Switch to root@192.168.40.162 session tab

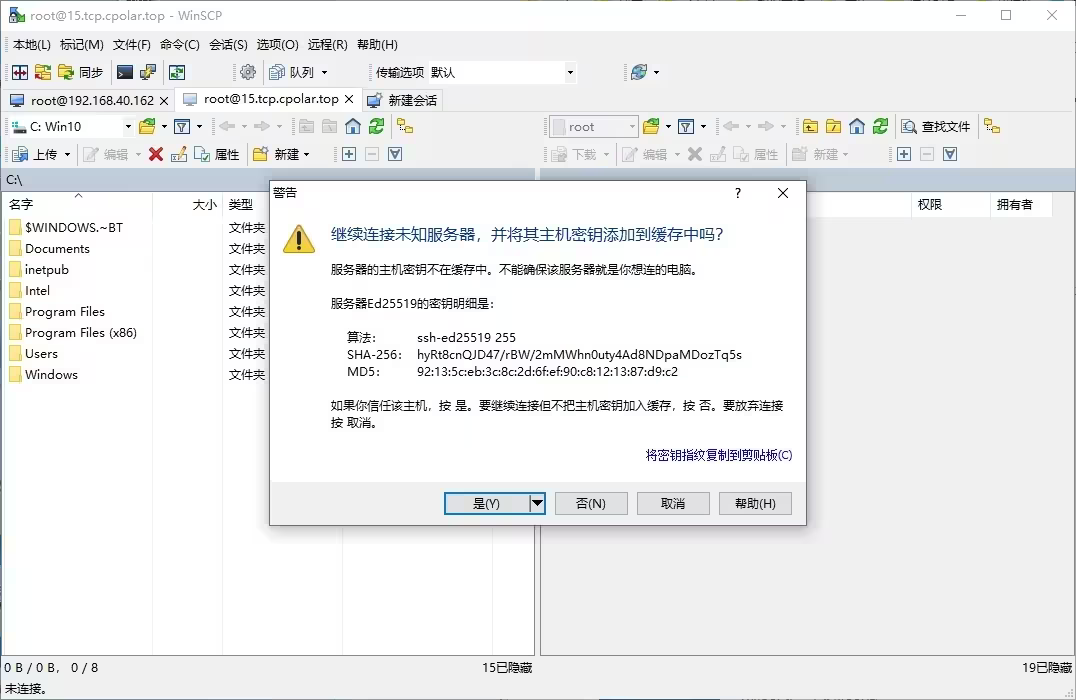point(89,100)
